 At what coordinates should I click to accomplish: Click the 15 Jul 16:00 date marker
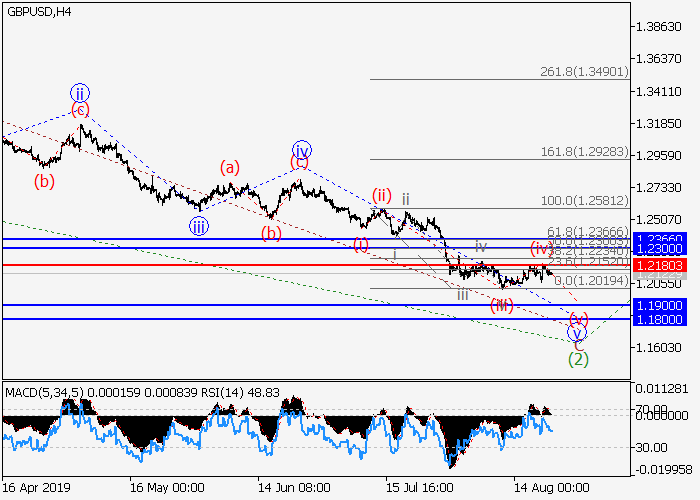[x=421, y=488]
